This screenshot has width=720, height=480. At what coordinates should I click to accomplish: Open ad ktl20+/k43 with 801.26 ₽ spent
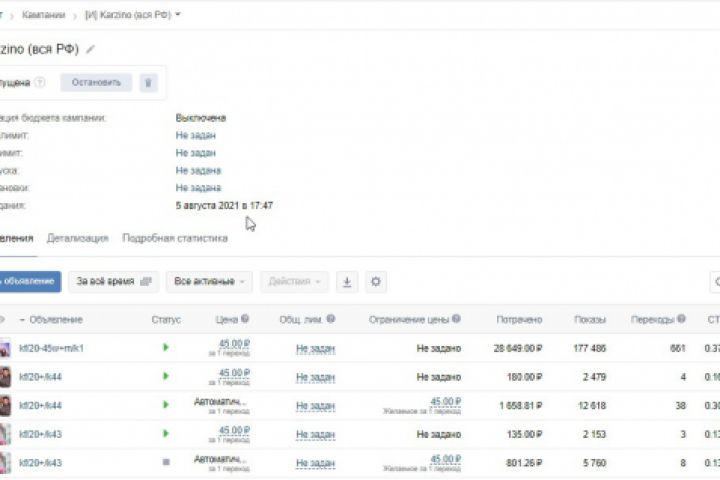click(40, 463)
